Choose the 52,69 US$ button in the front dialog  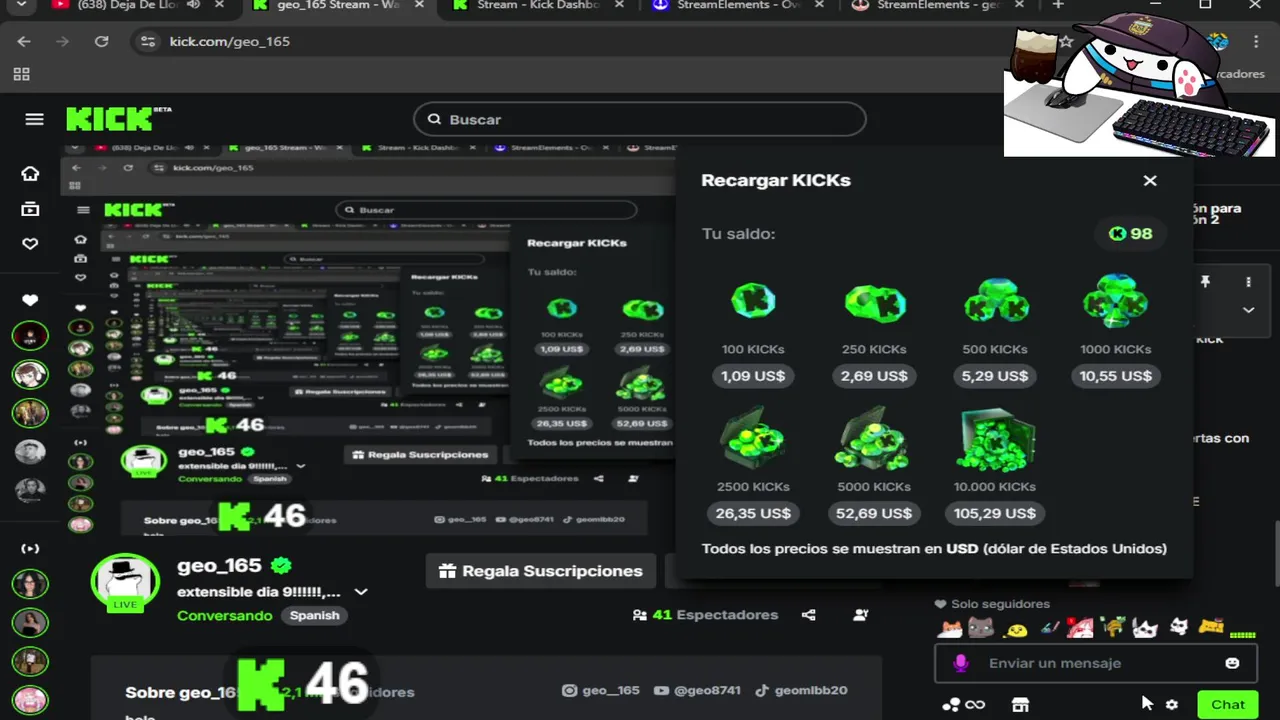point(874,513)
